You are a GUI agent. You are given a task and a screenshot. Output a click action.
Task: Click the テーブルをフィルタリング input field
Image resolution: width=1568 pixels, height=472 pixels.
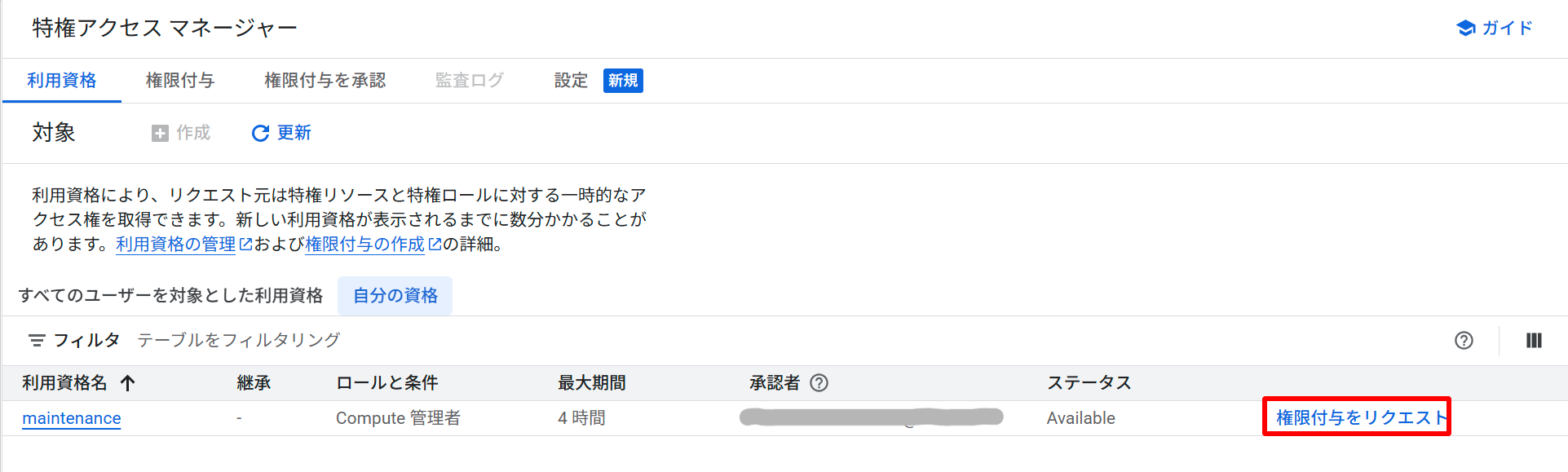(x=489, y=340)
